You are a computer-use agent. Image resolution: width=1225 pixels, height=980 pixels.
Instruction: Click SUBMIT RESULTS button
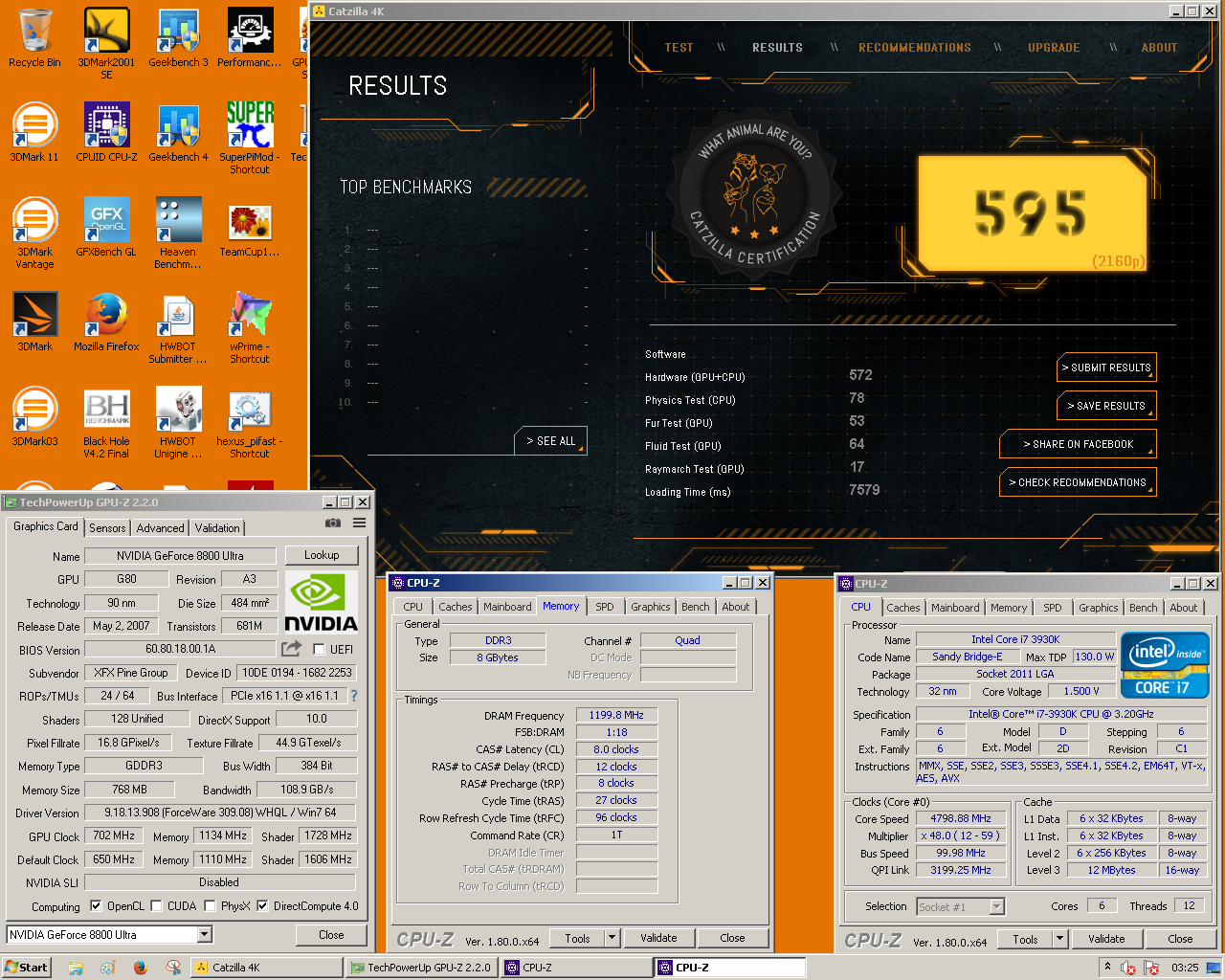(1106, 367)
